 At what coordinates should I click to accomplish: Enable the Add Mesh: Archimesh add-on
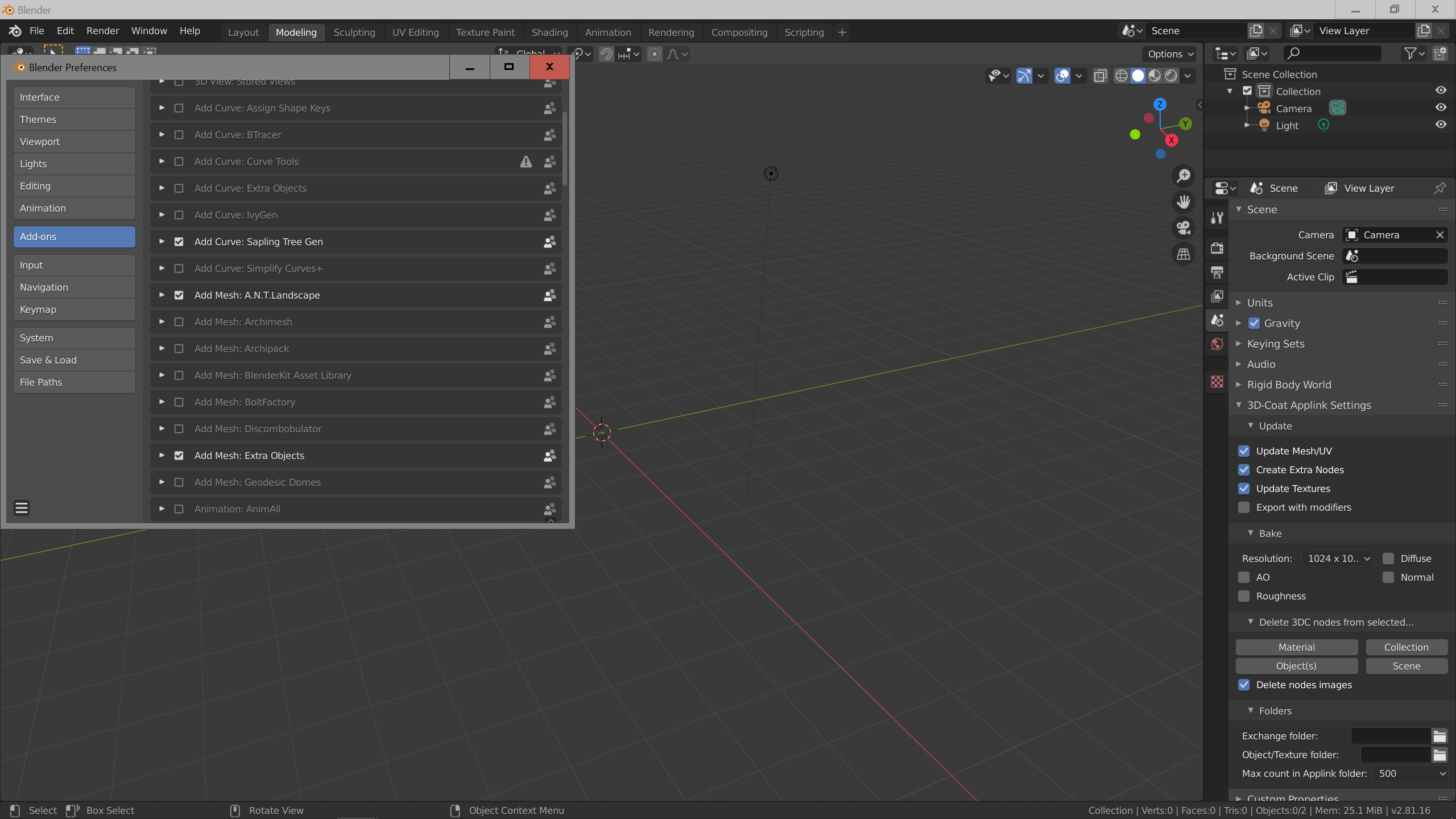[x=179, y=322]
